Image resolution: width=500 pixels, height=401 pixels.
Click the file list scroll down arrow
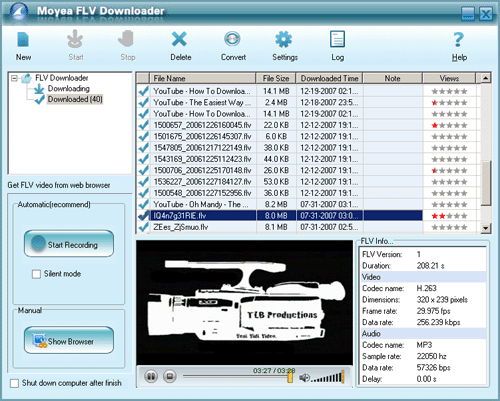click(x=486, y=228)
